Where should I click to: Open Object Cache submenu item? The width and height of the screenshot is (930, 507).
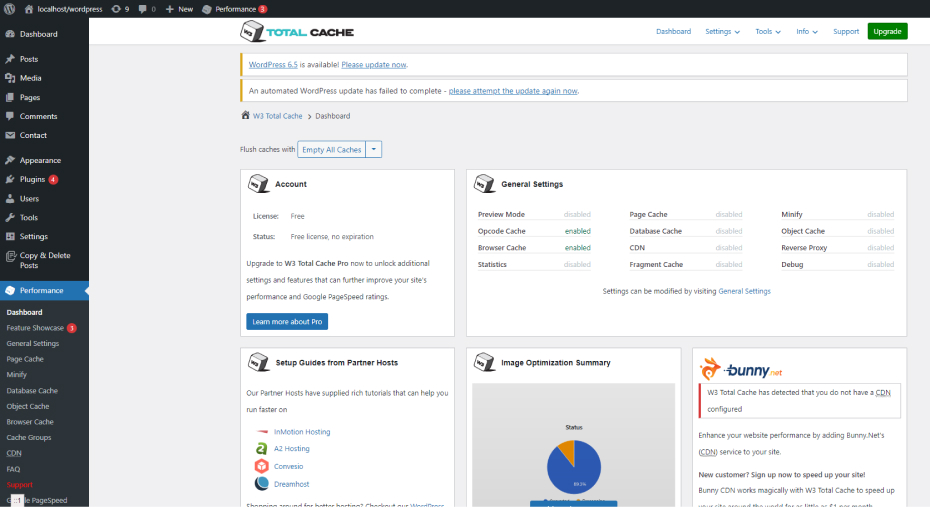[28, 406]
